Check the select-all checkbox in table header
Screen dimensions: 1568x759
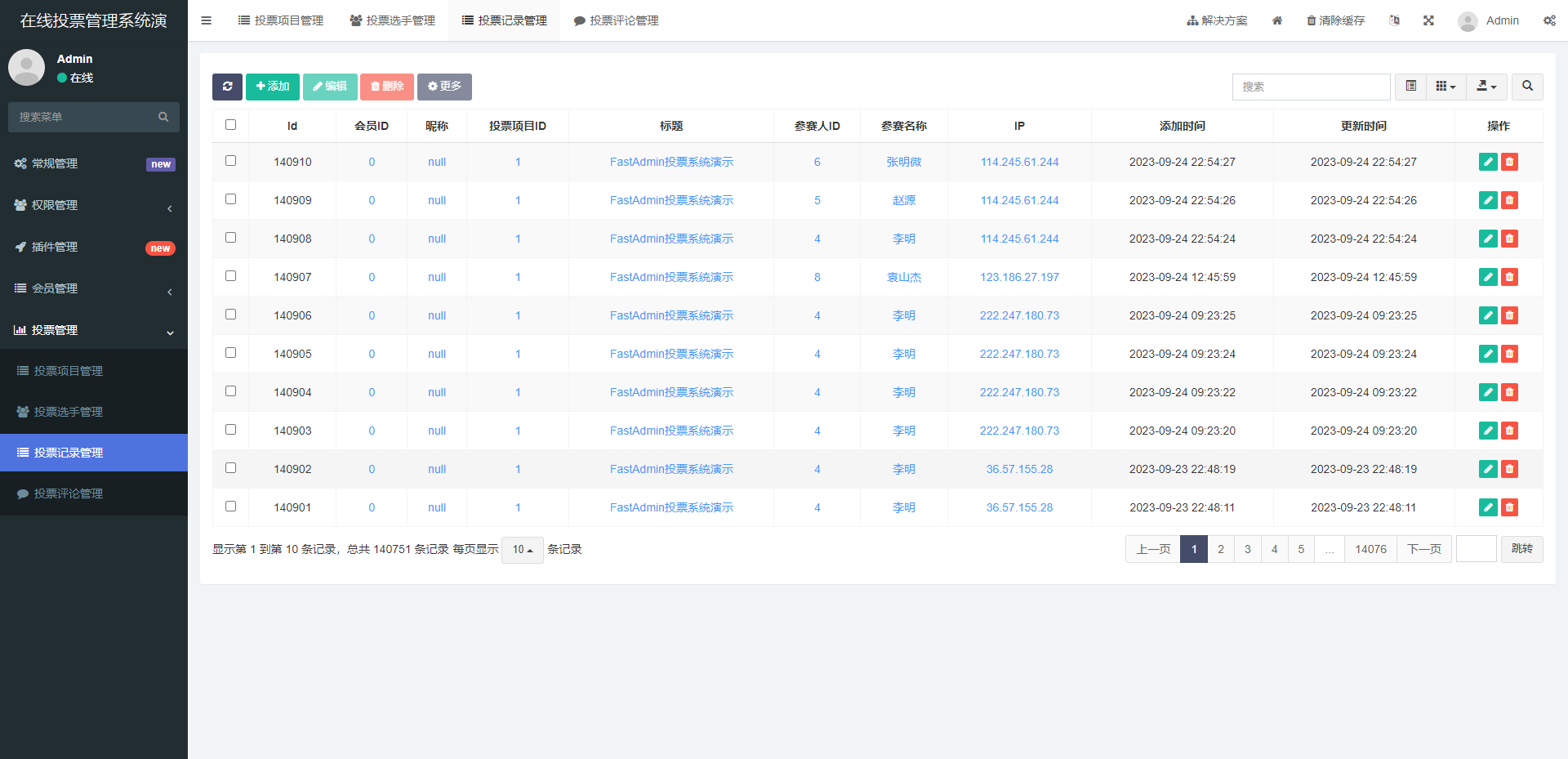tap(230, 125)
